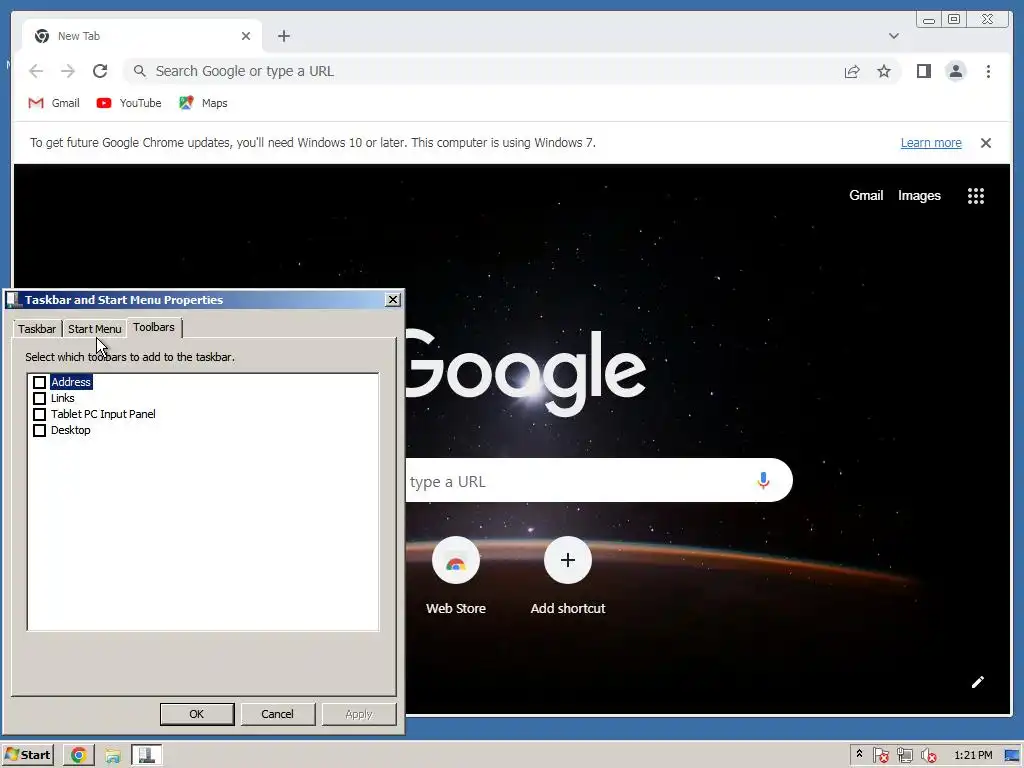
Task: Open Images link on Google page
Action: pyautogui.click(x=919, y=195)
